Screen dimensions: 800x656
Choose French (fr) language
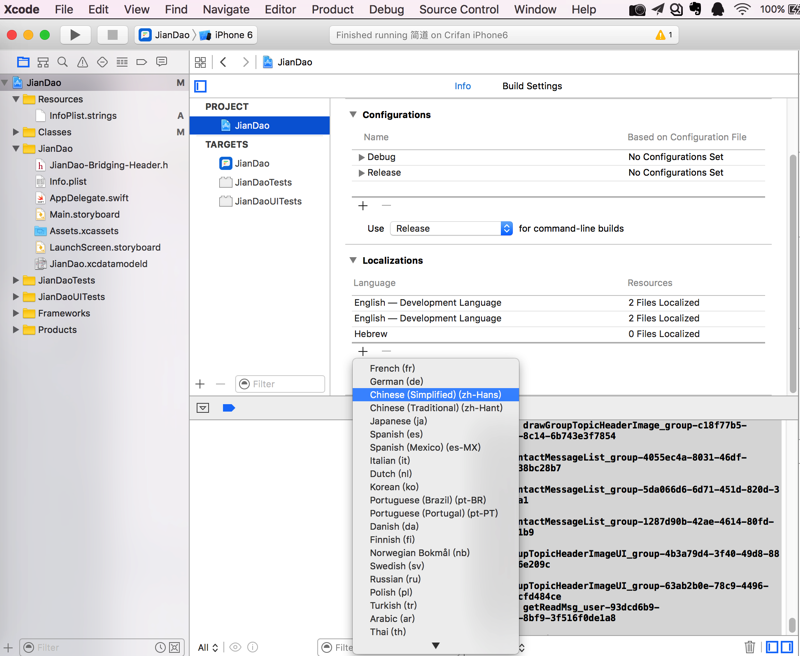tap(436, 368)
